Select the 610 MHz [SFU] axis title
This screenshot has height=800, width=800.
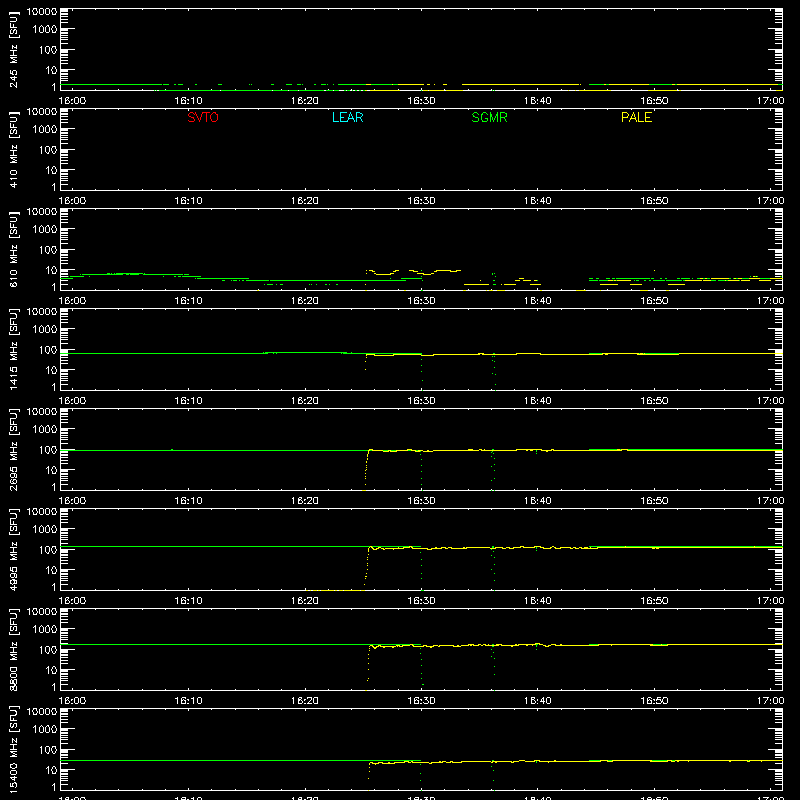pos(14,249)
